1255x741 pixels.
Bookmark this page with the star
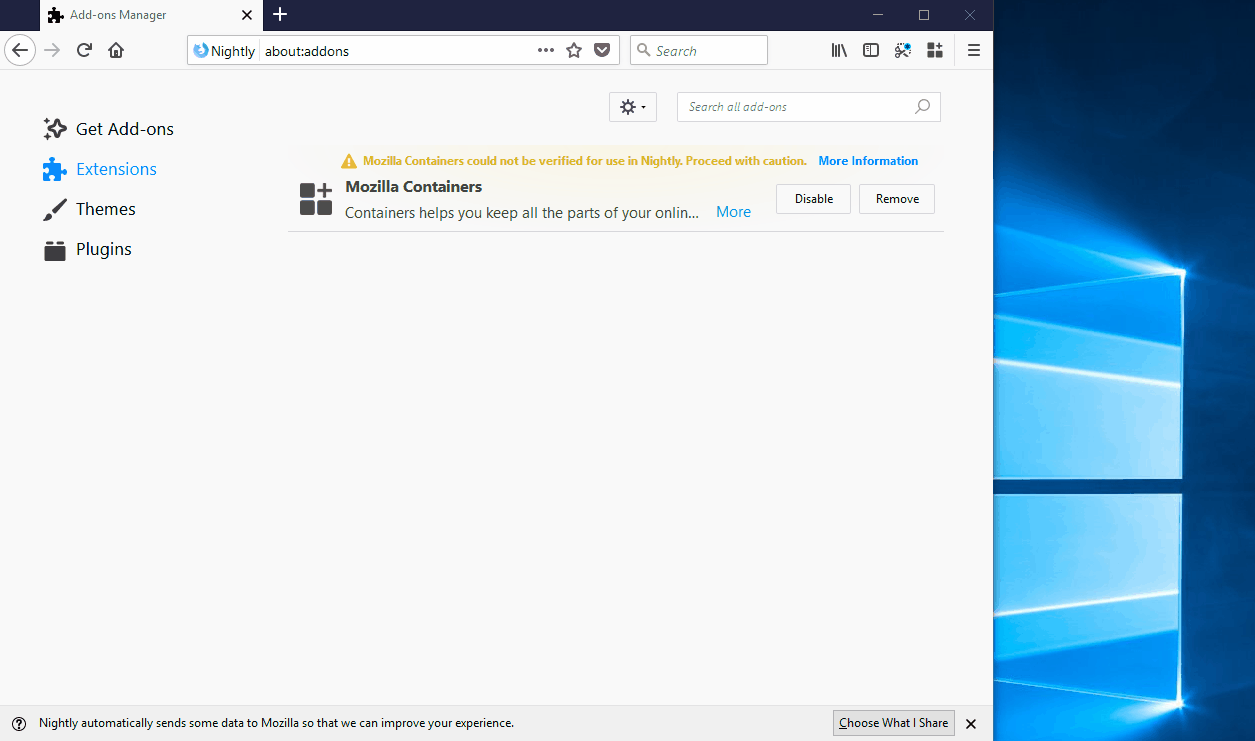pyautogui.click(x=574, y=50)
